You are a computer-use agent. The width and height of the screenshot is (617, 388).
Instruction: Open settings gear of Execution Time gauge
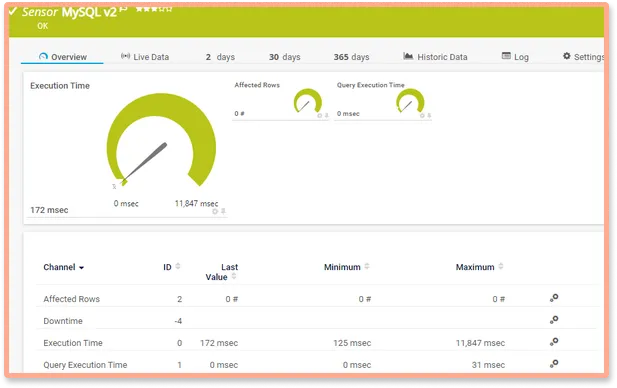[x=215, y=211]
